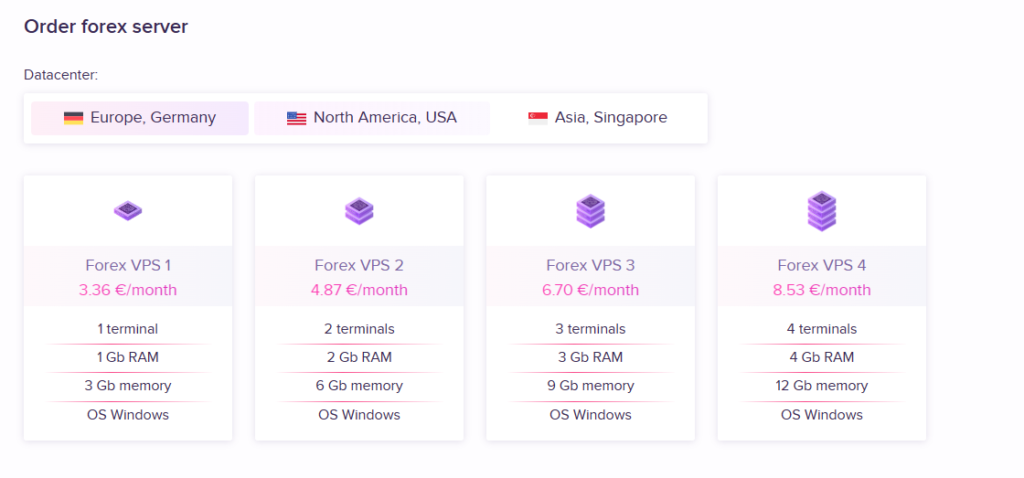This screenshot has height=478, width=1024.
Task: Click the 6.70 €/month price
Action: tap(590, 290)
